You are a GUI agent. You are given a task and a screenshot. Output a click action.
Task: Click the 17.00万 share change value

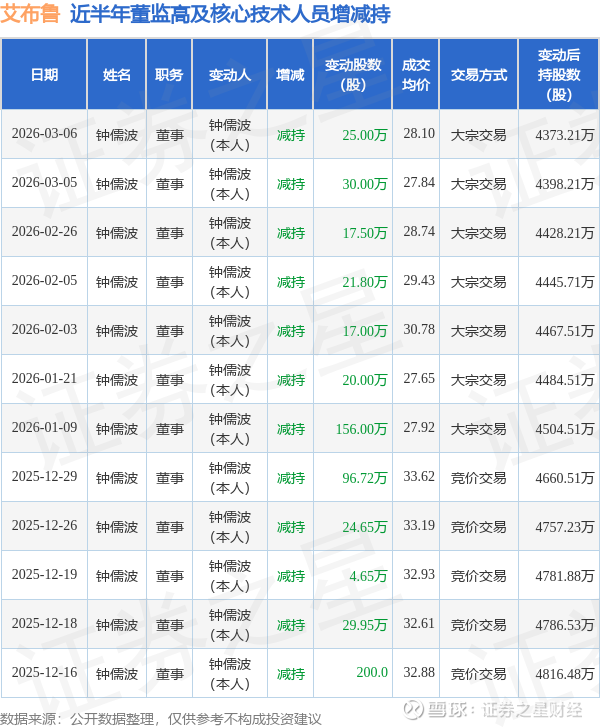(x=365, y=331)
